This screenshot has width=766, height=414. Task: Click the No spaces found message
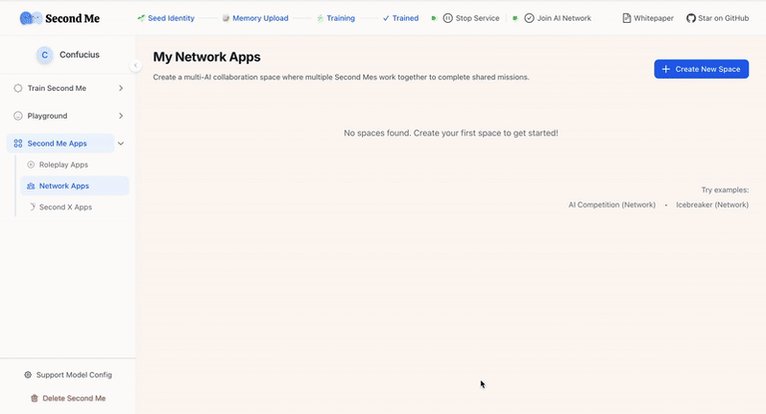coord(451,133)
